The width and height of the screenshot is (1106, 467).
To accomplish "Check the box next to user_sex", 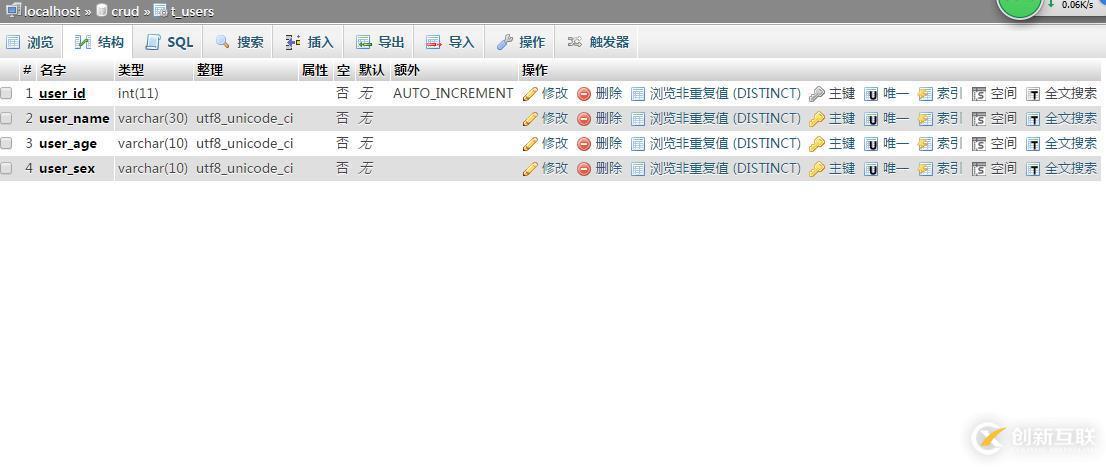I will pos(7,168).
